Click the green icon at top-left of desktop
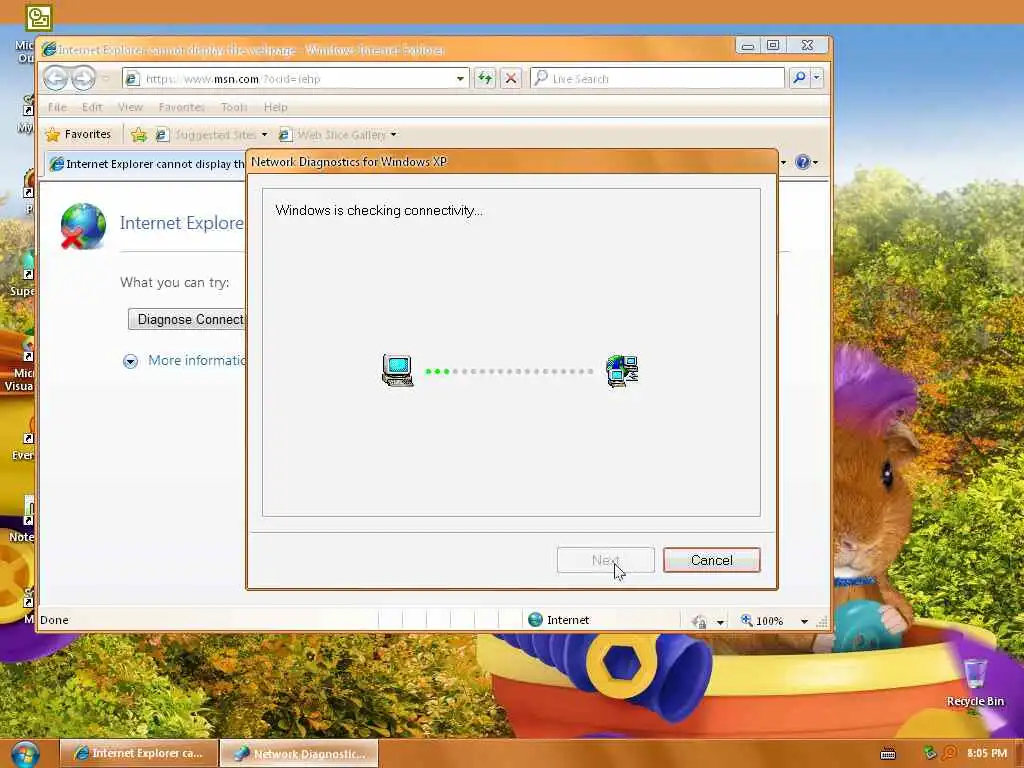 39,18
